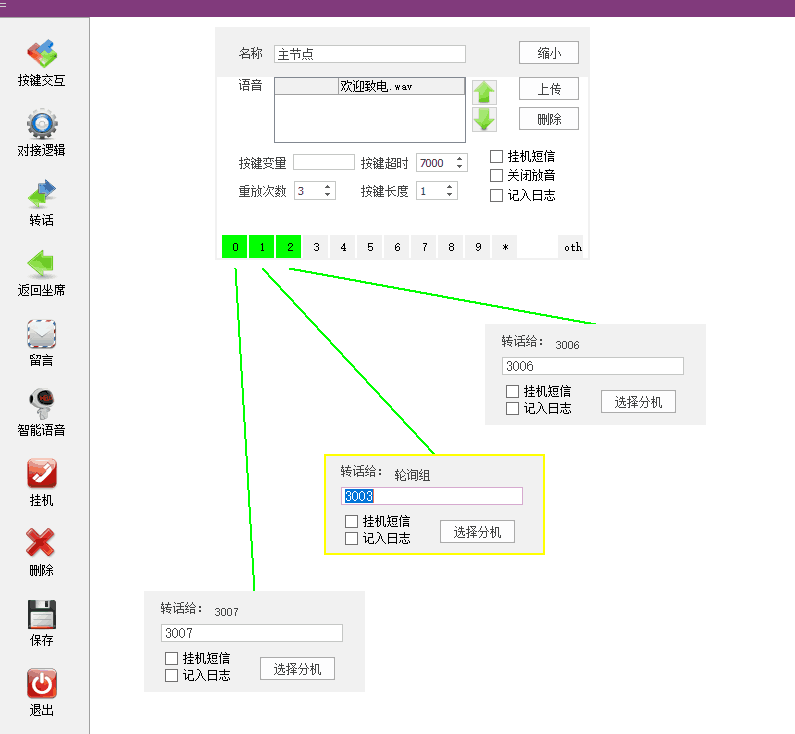Select key 5 in the key row

tap(370, 247)
